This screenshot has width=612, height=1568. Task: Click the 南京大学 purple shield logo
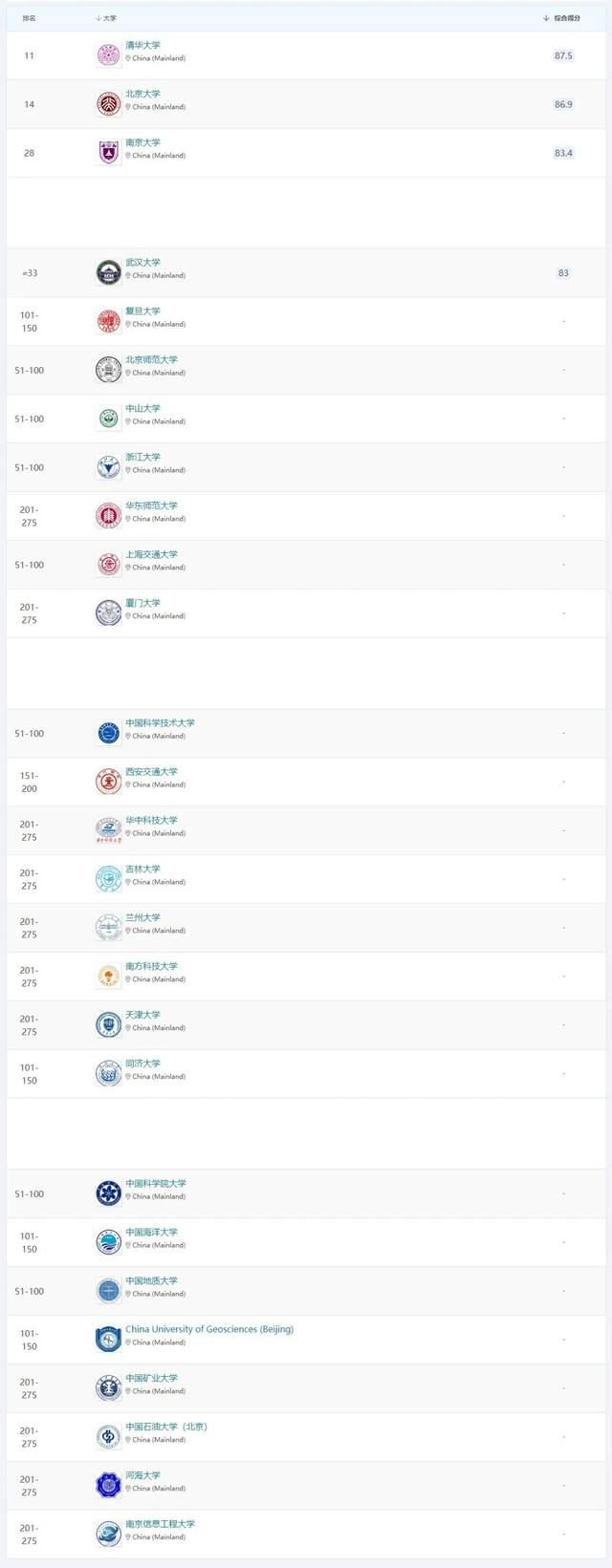click(x=109, y=152)
